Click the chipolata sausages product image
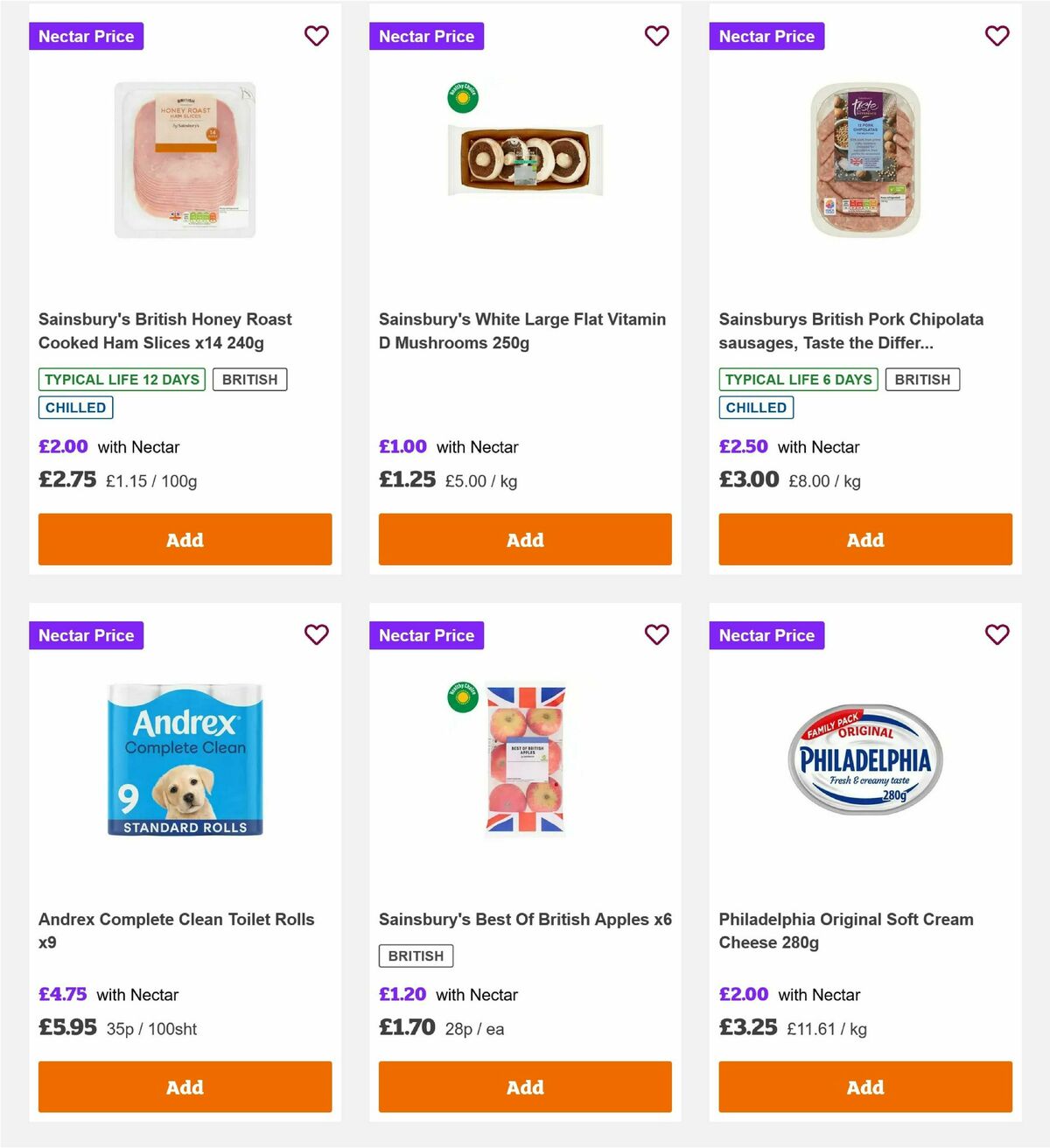This screenshot has height=1148, width=1050. 864,157
